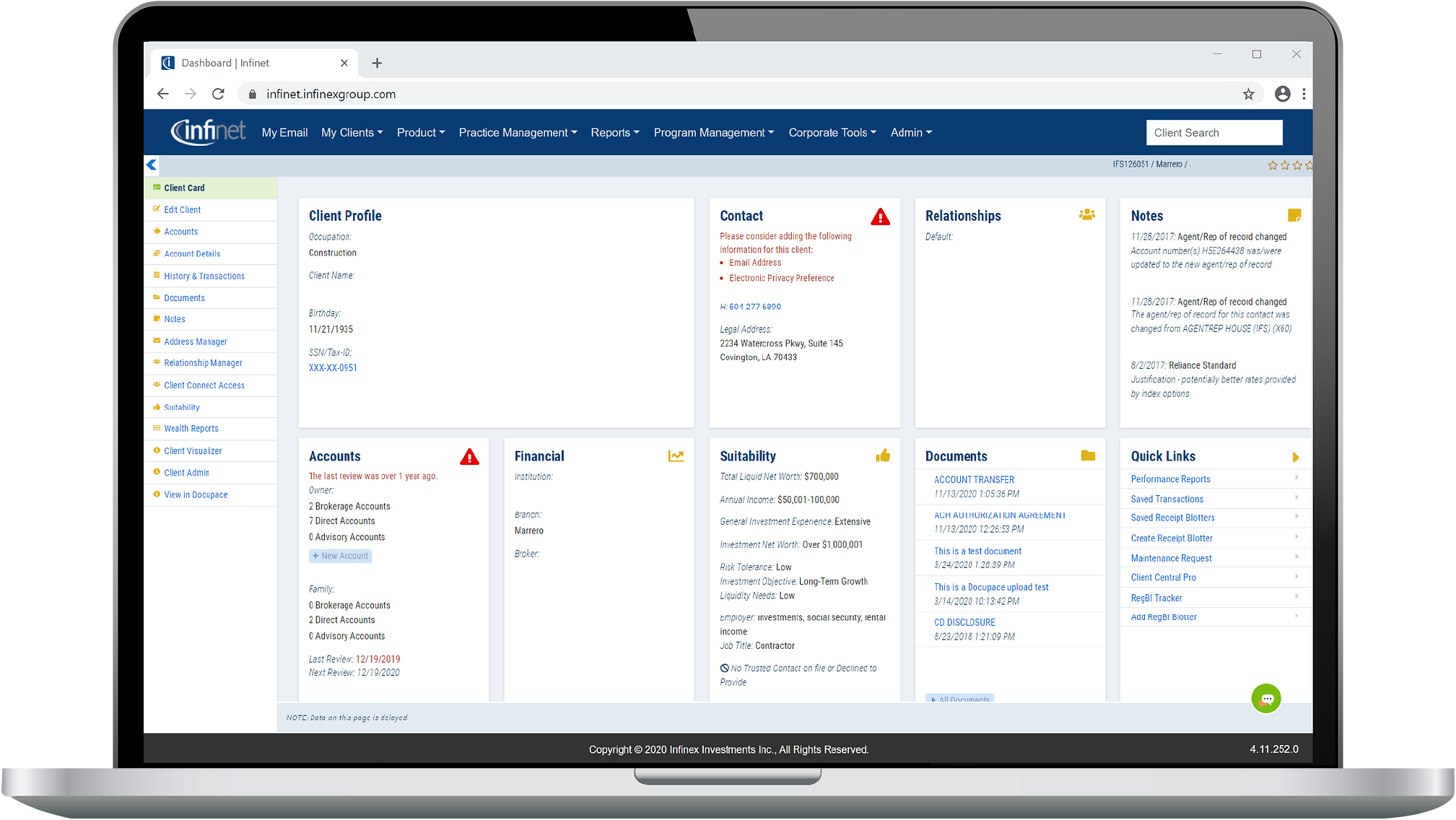Image resolution: width=1456 pixels, height=820 pixels.
Task: Open the RegBI Tracker quick link
Action: coord(1156,598)
